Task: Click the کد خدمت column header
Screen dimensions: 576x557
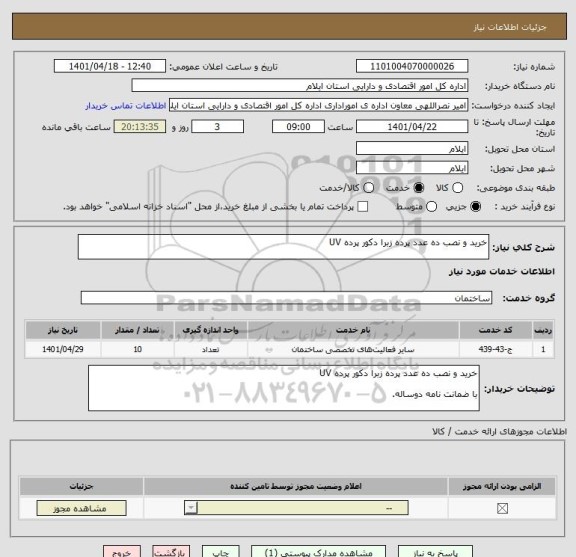Action: pyautogui.click(x=495, y=330)
